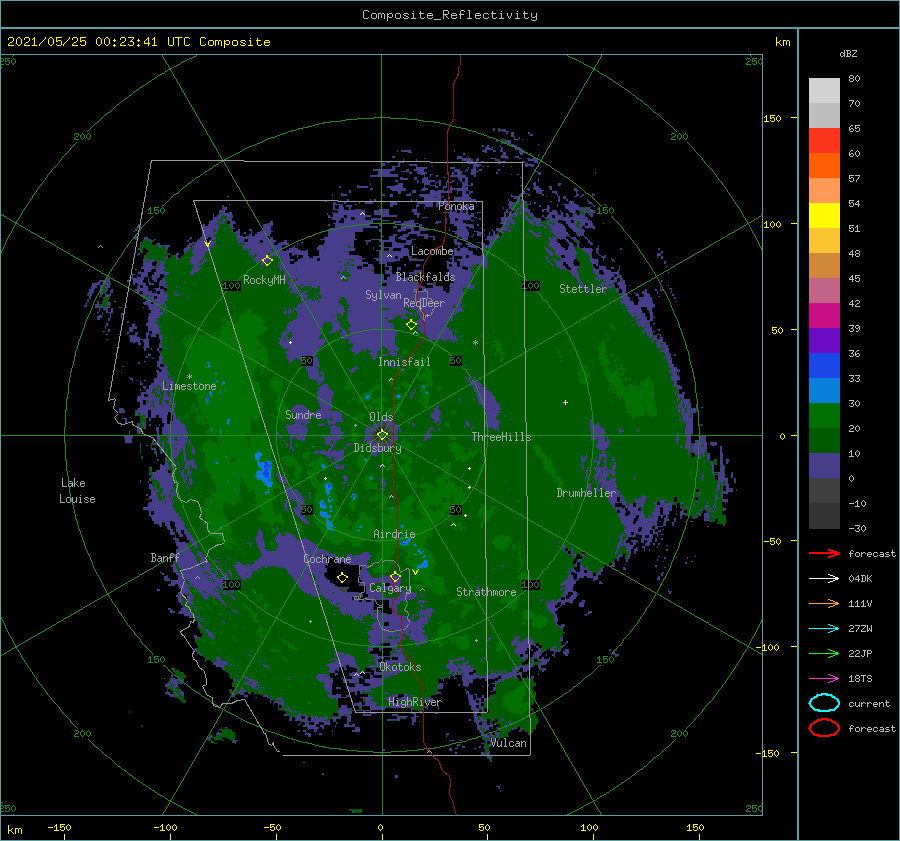Click yellow diamond marker below Cochrane

(x=343, y=578)
